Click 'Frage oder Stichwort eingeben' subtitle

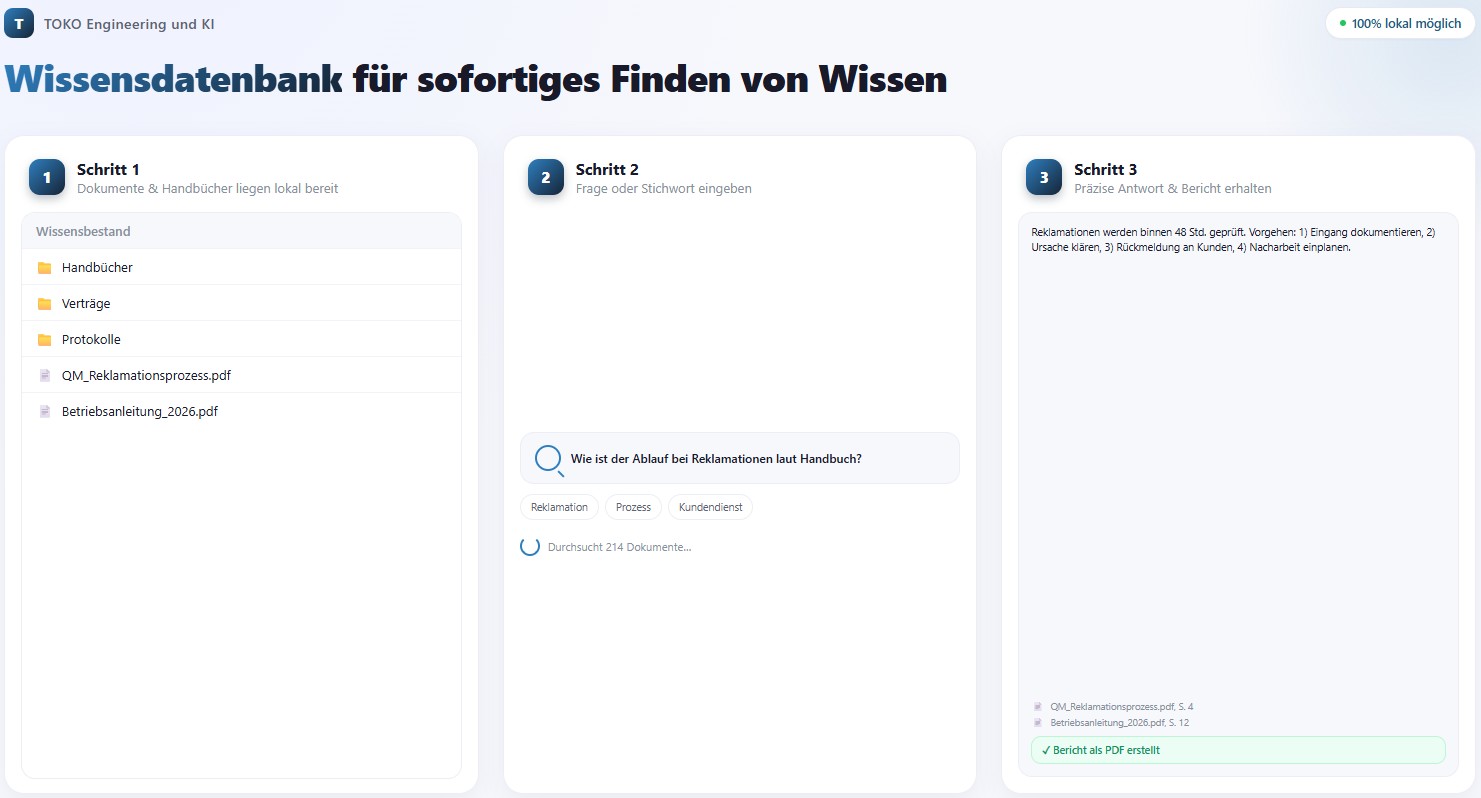pyautogui.click(x=664, y=189)
